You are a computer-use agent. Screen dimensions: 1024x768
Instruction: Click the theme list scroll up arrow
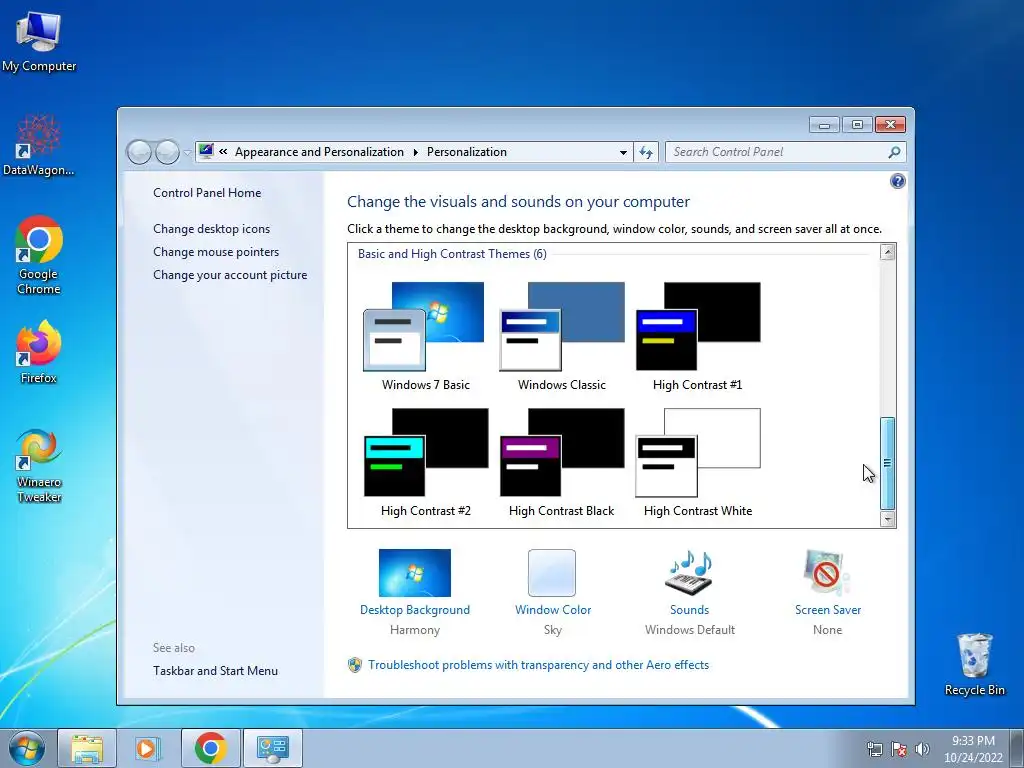(x=887, y=252)
